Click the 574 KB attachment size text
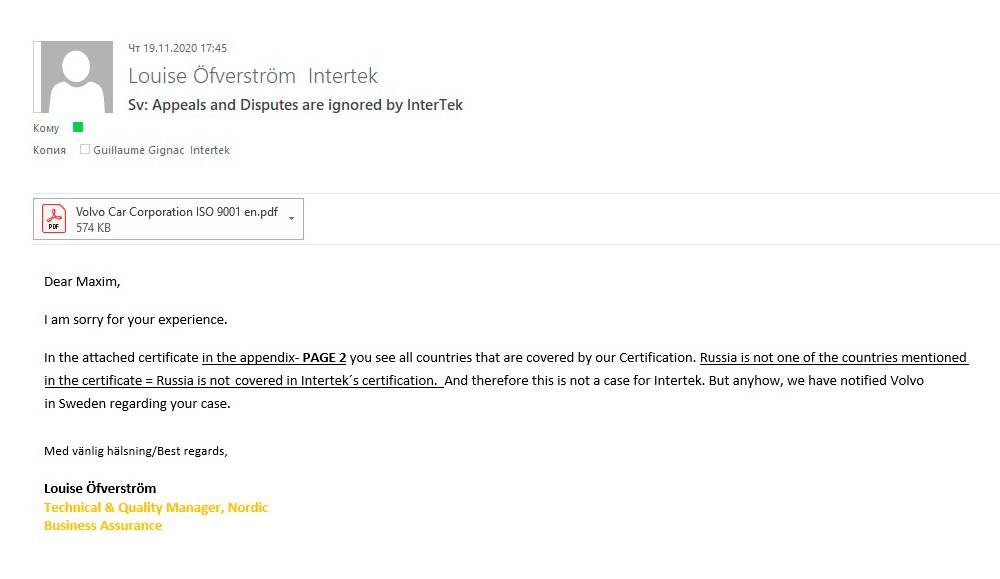1000x579 pixels. [93, 228]
